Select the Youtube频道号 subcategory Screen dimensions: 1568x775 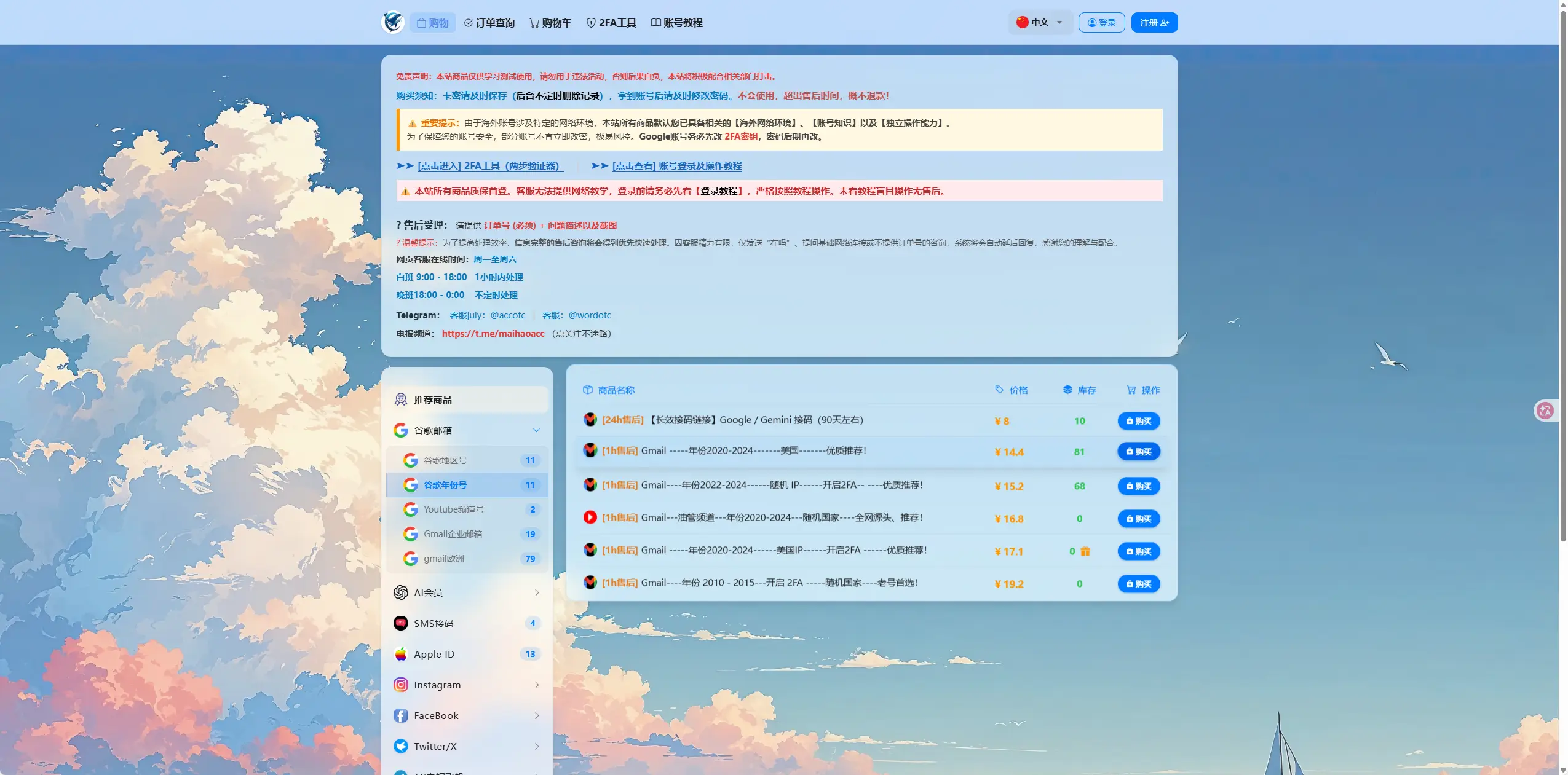click(x=467, y=509)
